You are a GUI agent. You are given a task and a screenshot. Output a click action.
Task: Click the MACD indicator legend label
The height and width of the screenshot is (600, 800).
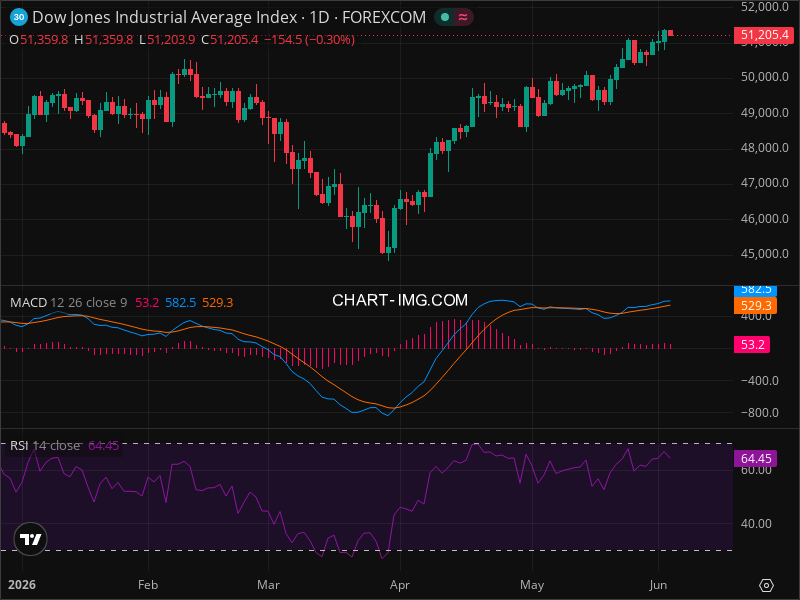(x=29, y=303)
